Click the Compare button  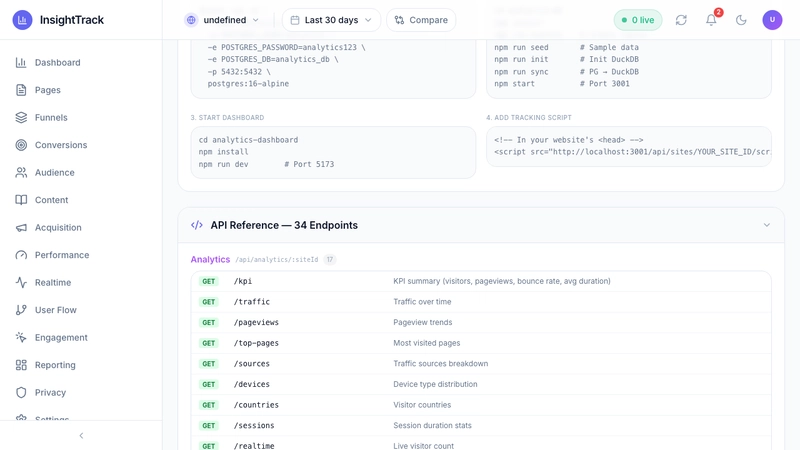421,20
